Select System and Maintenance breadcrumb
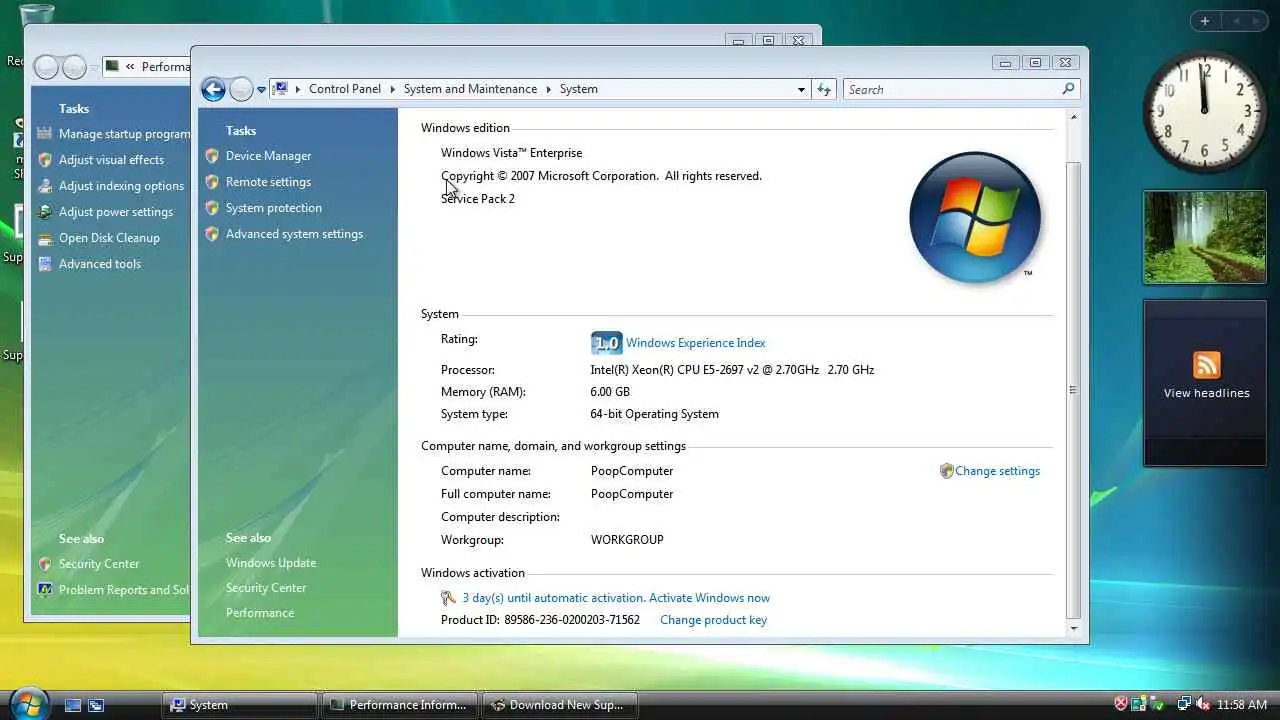 tap(470, 89)
